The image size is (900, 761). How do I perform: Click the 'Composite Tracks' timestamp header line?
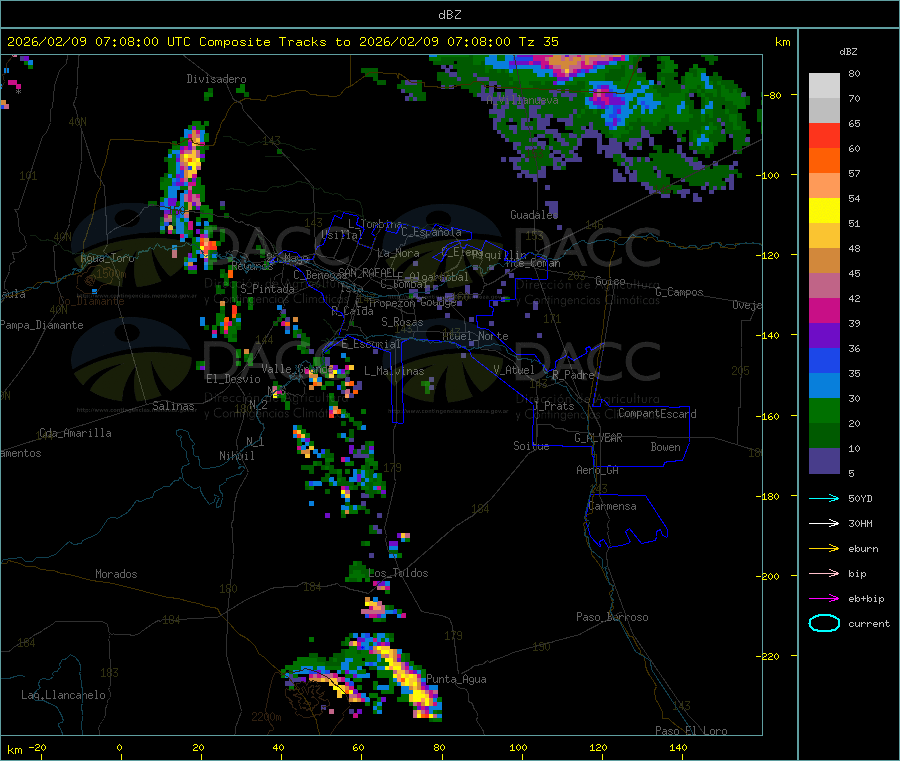point(282,42)
